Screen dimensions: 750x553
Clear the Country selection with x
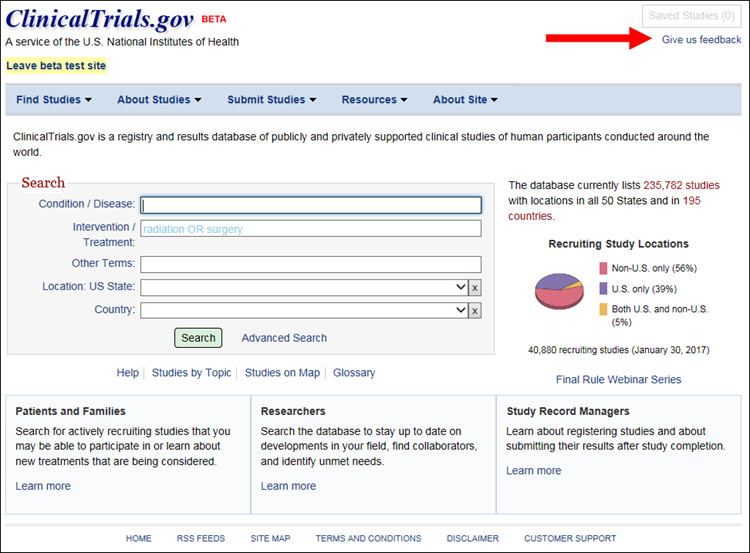474,310
